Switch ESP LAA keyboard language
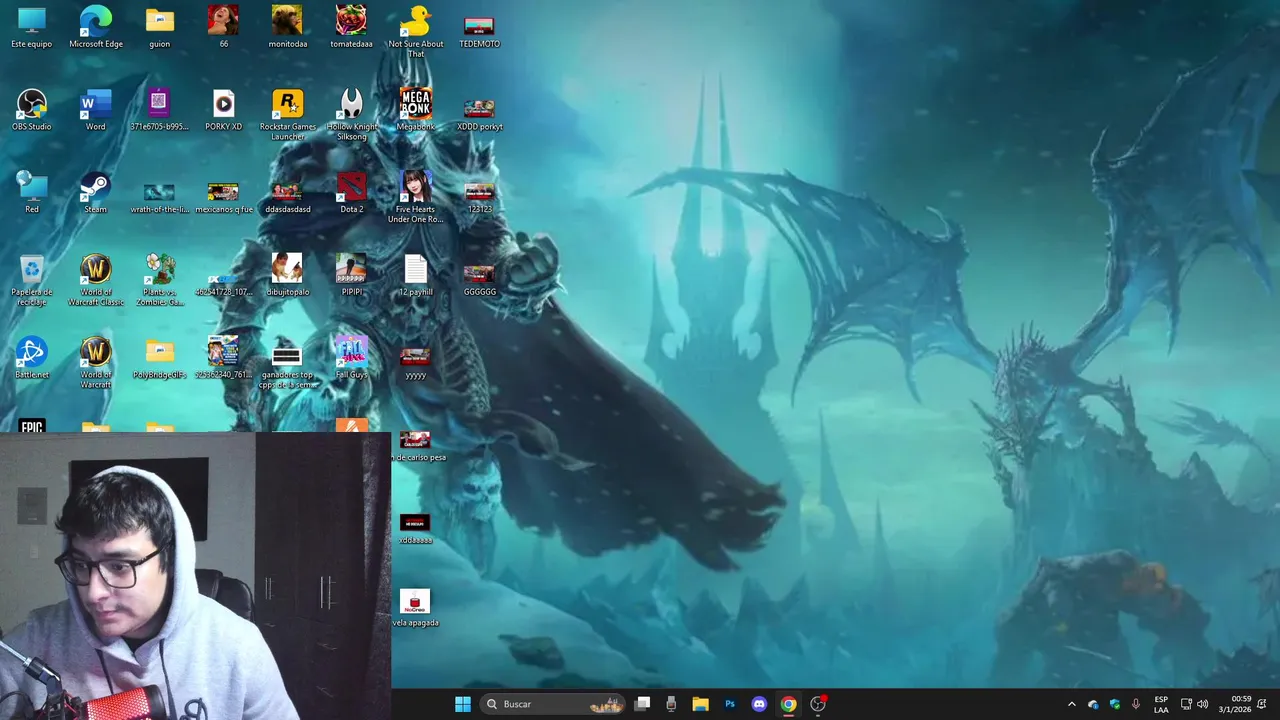Image resolution: width=1280 pixels, height=720 pixels. click(x=1161, y=704)
